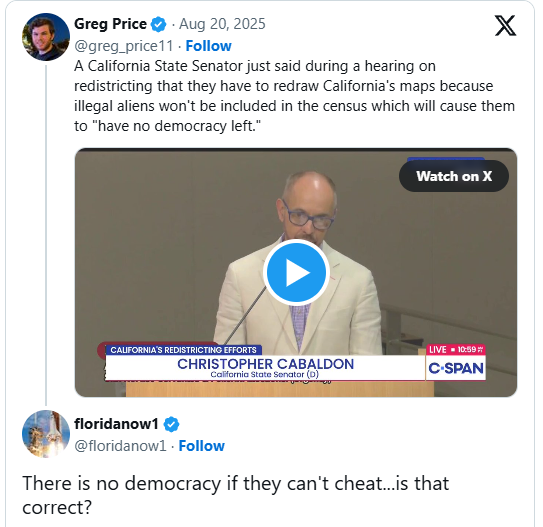Open Greg Price's tweet text about redistricting
The height and width of the screenshot is (527, 543).
[x=294, y=96]
